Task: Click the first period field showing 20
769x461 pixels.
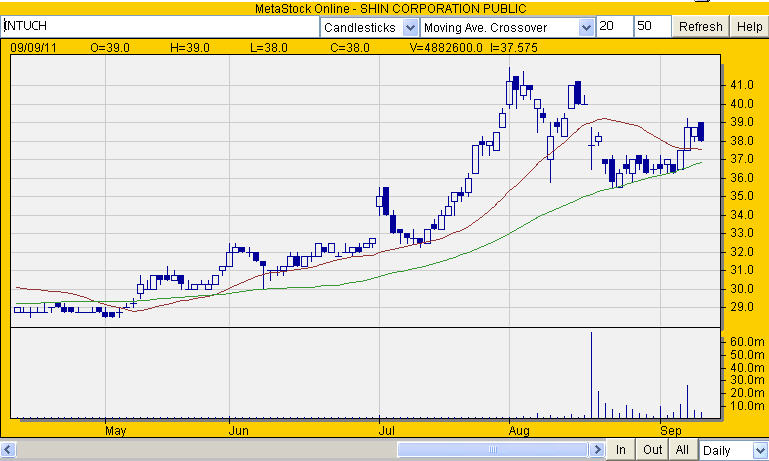Action: pos(615,26)
